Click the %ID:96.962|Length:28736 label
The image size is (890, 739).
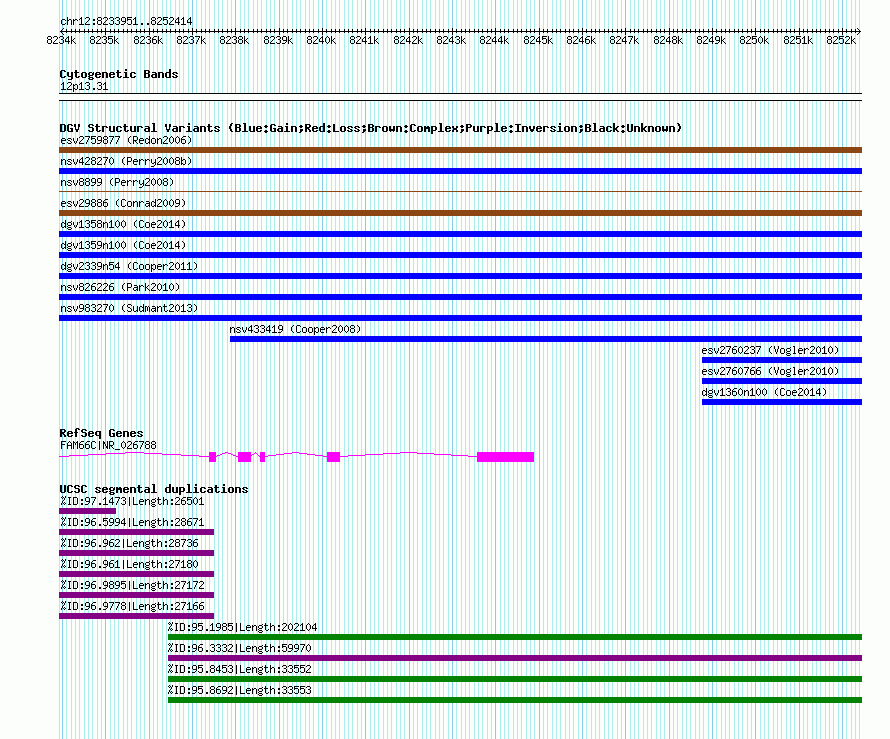(129, 544)
